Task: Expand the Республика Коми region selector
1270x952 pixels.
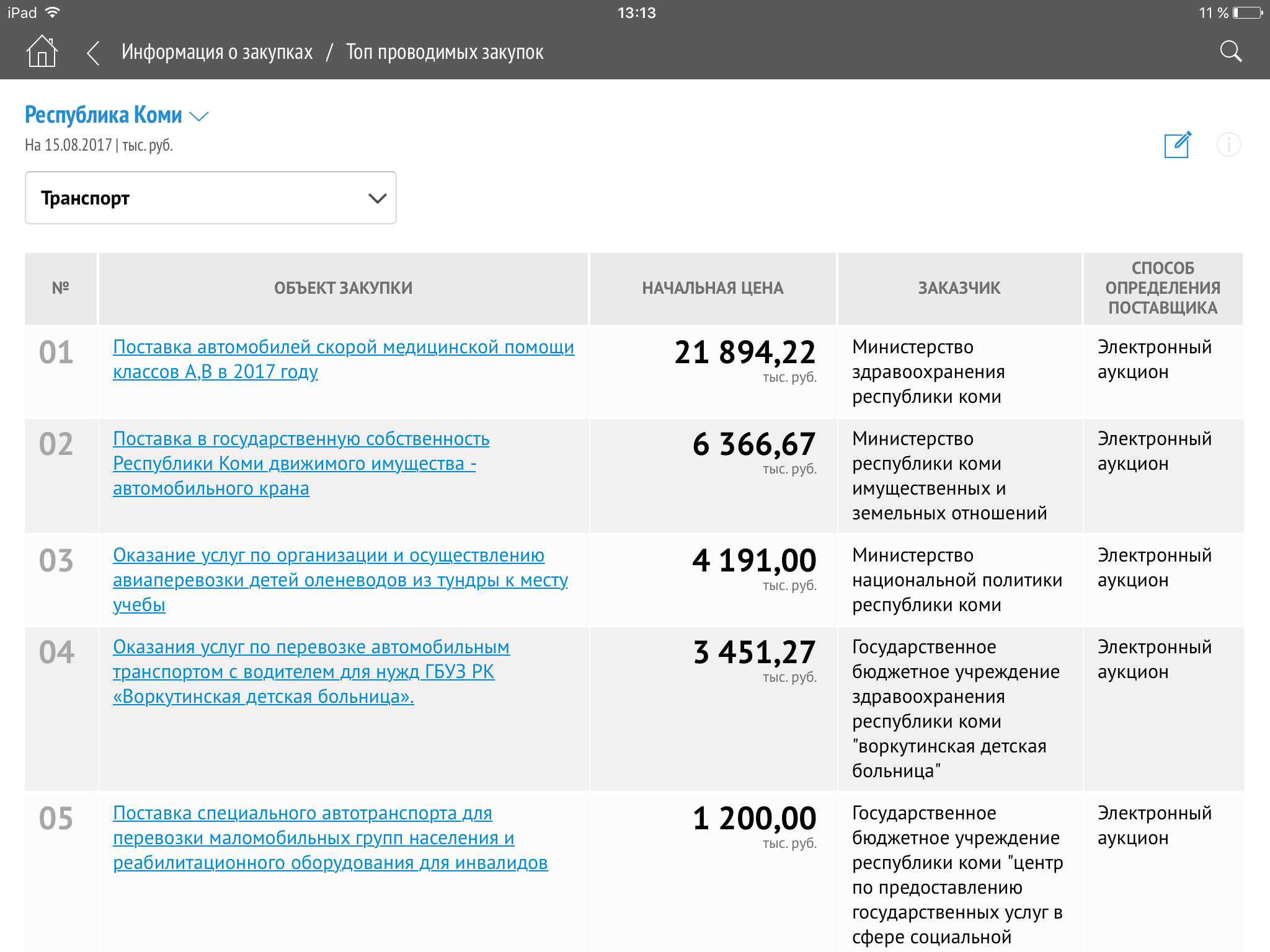Action: click(104, 115)
